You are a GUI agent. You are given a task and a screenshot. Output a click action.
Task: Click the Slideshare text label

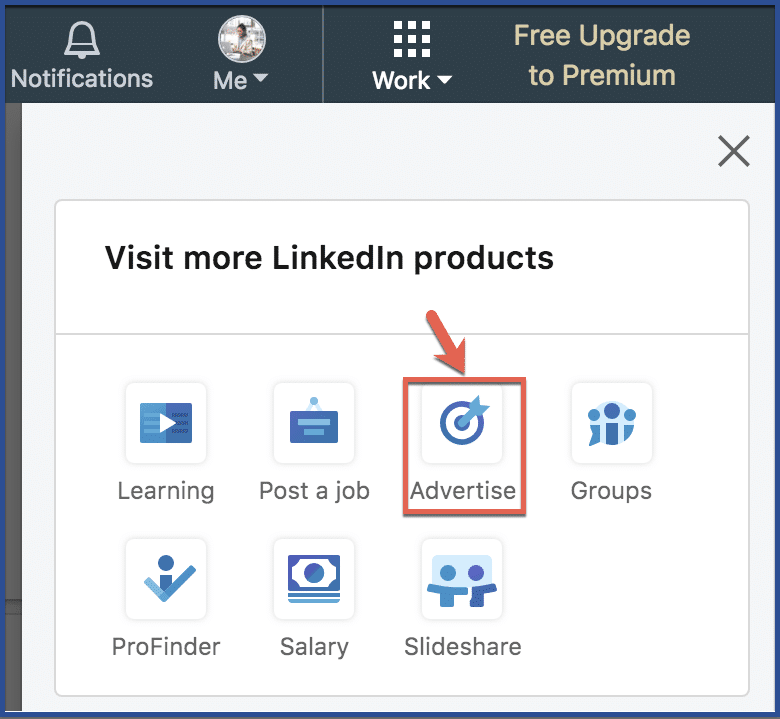coord(463,646)
